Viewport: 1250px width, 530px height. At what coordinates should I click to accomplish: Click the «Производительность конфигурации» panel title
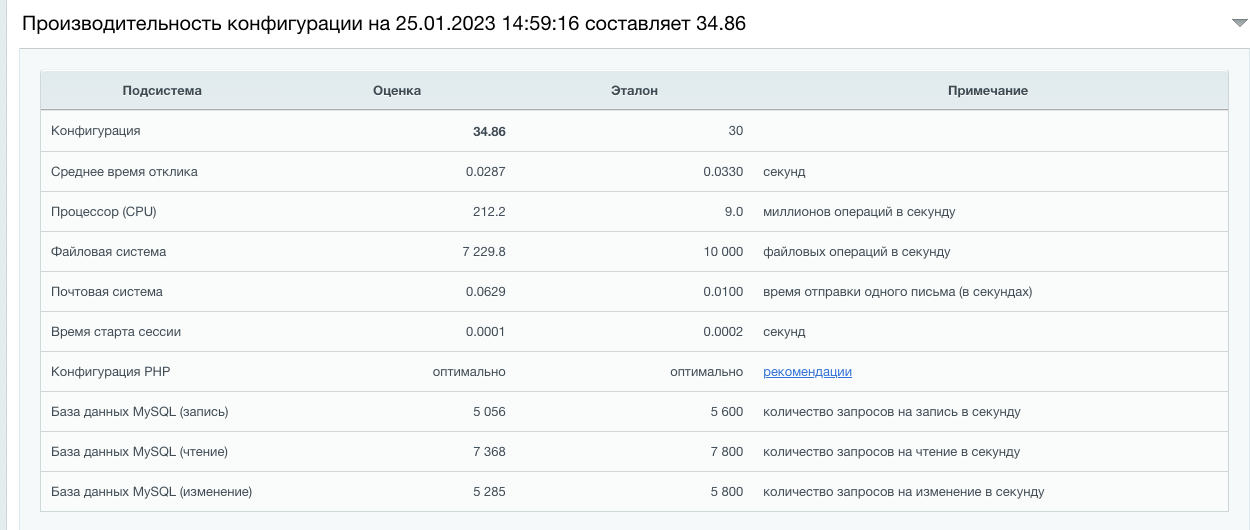pos(384,23)
